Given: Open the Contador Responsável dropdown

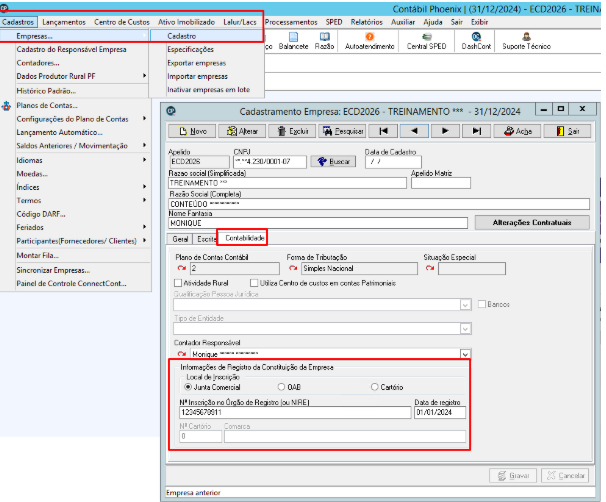Looking at the screenshot, I should [x=465, y=354].
